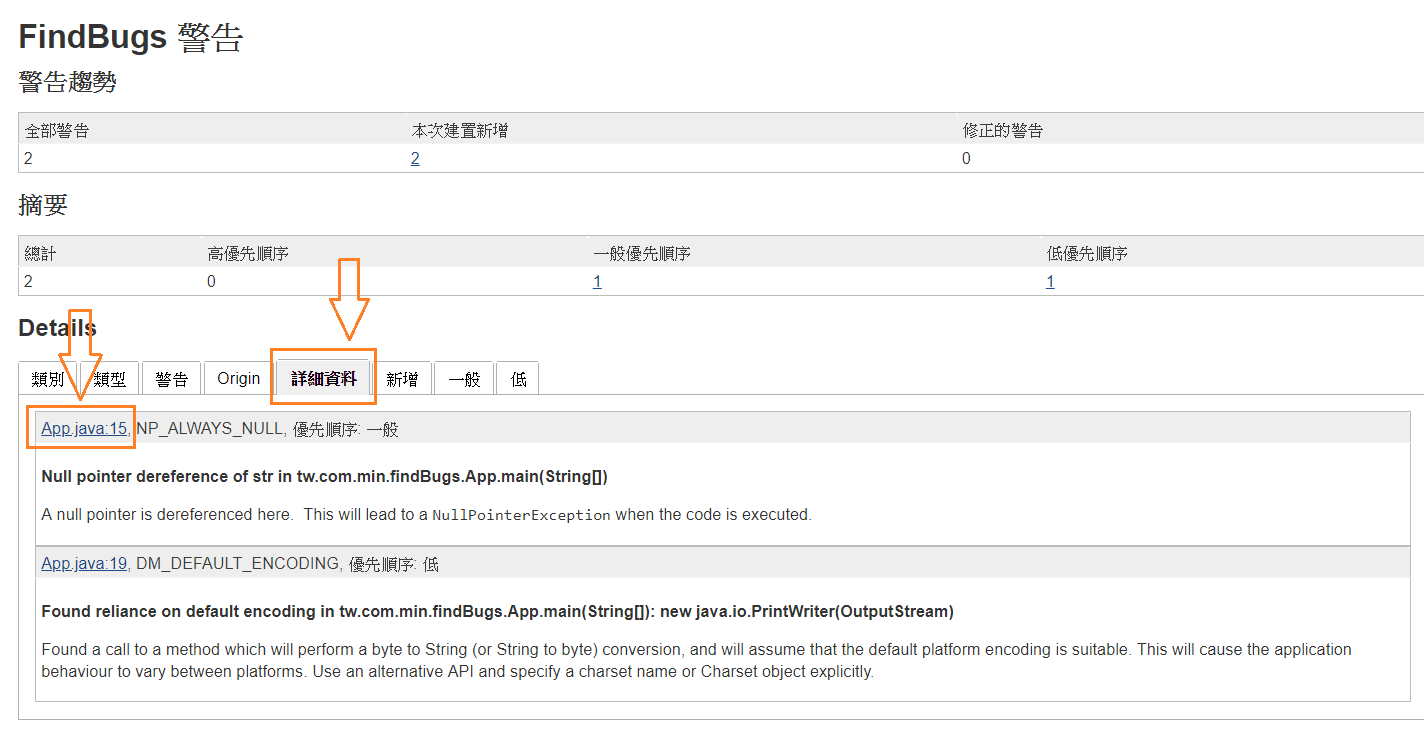The width and height of the screenshot is (1424, 729).
Task: Open the 1 link under 低優先順序
Action: click(1050, 281)
